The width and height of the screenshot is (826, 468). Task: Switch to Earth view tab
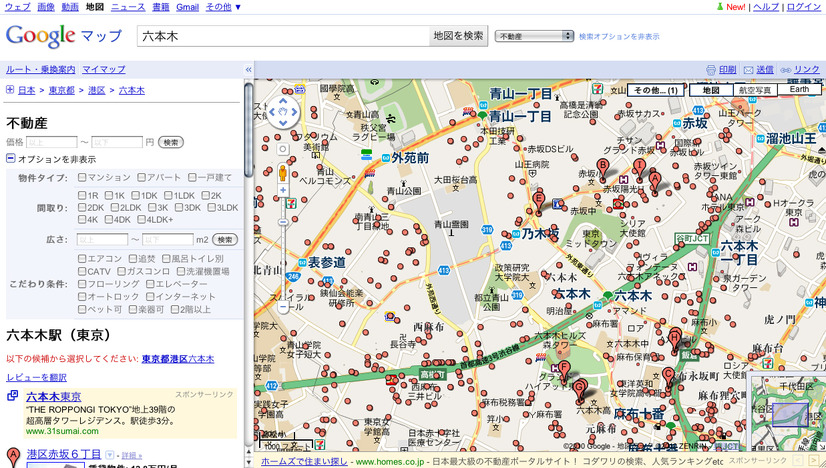799,90
